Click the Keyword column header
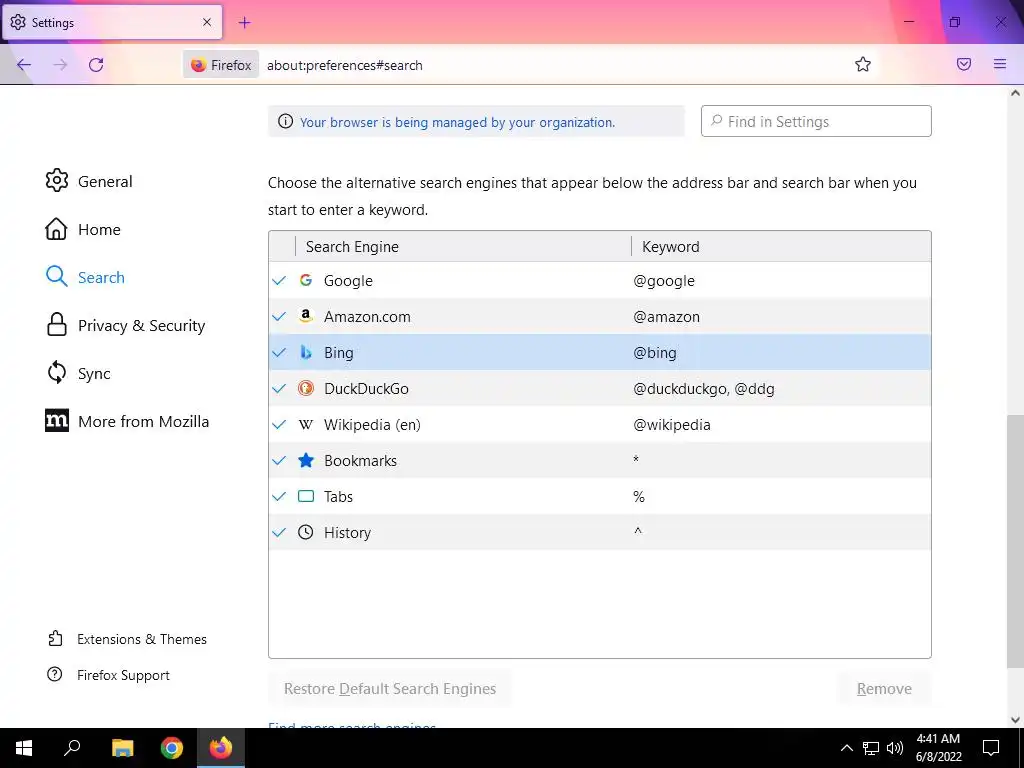1024x768 pixels. coord(781,246)
